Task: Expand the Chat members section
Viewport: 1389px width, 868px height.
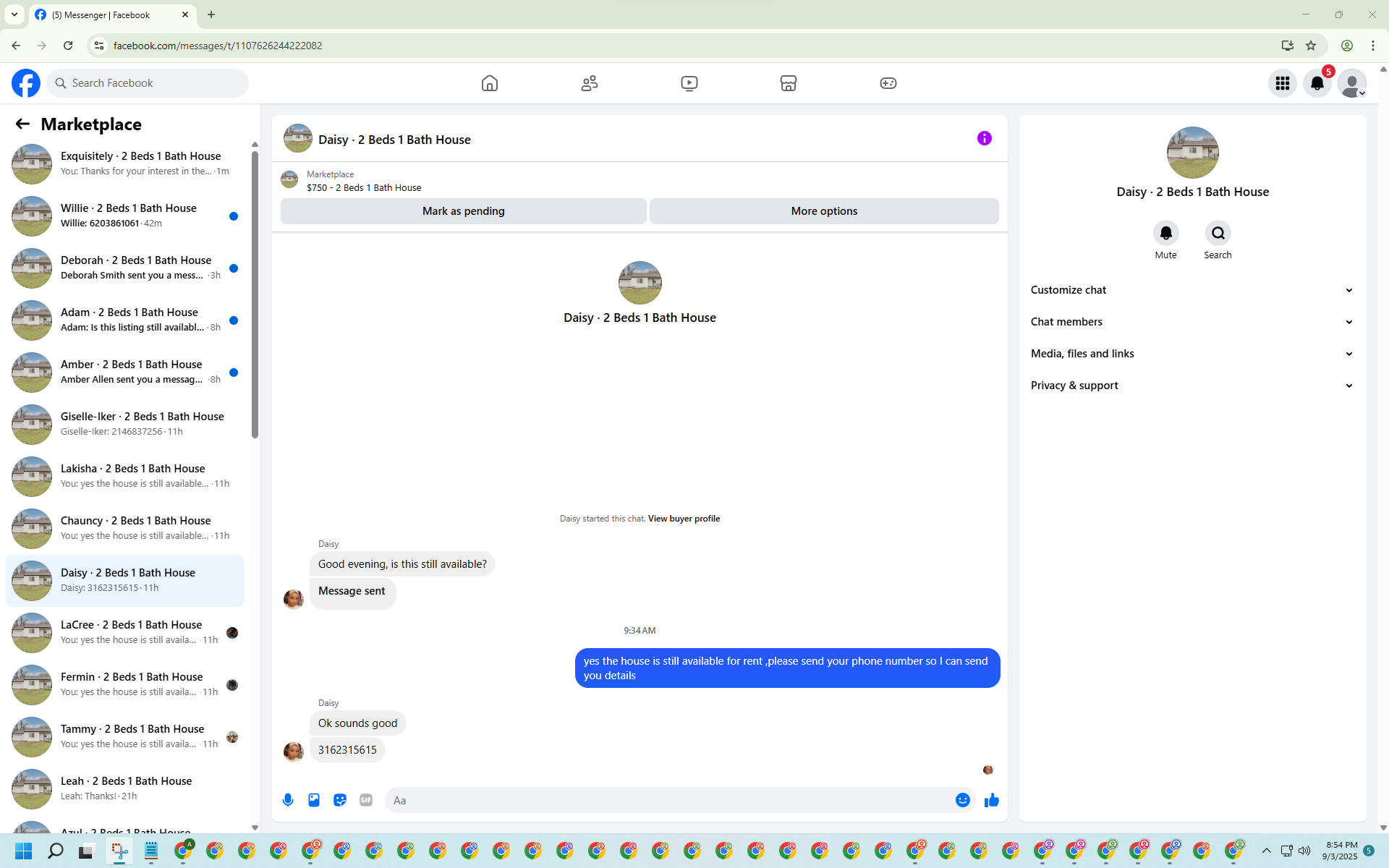Action: tap(1192, 322)
